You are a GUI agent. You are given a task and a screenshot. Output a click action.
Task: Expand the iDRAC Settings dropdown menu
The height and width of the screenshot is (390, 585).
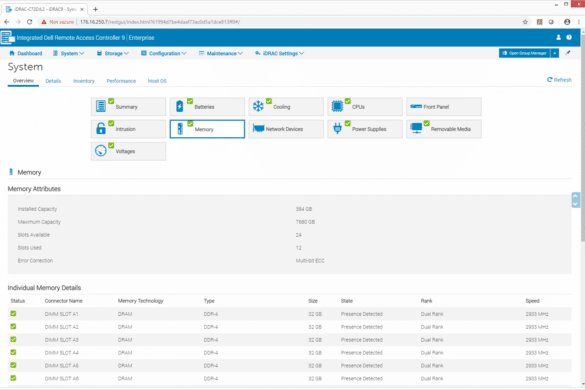[279, 53]
